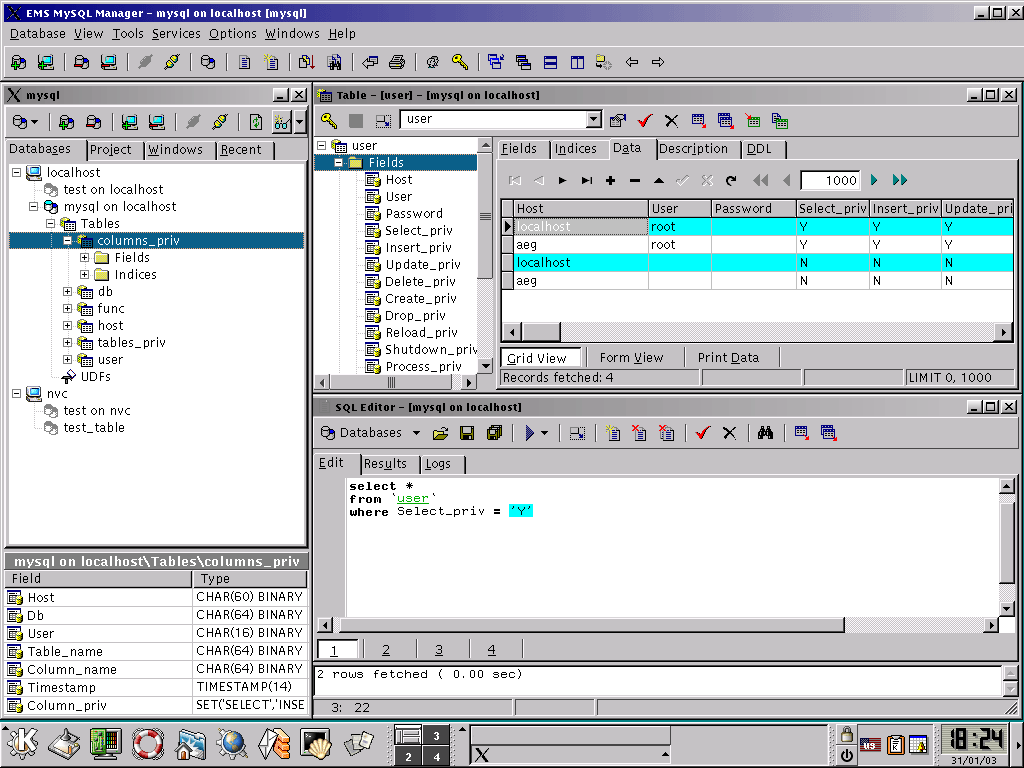Click the record limit field showing 1000
The image size is (1024, 768).
coord(831,180)
